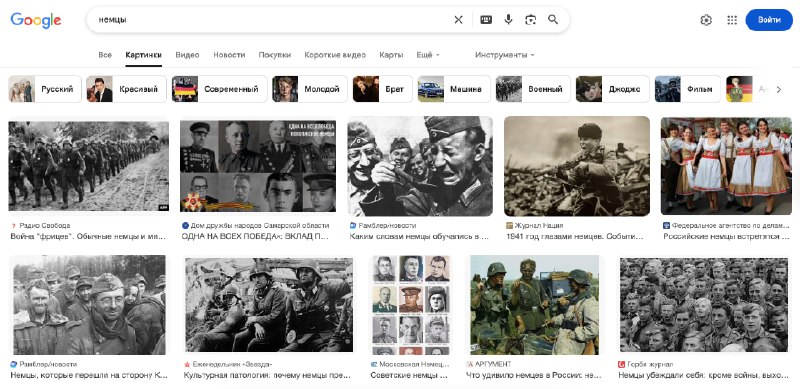Click the magnifying glass search icon

click(x=553, y=20)
